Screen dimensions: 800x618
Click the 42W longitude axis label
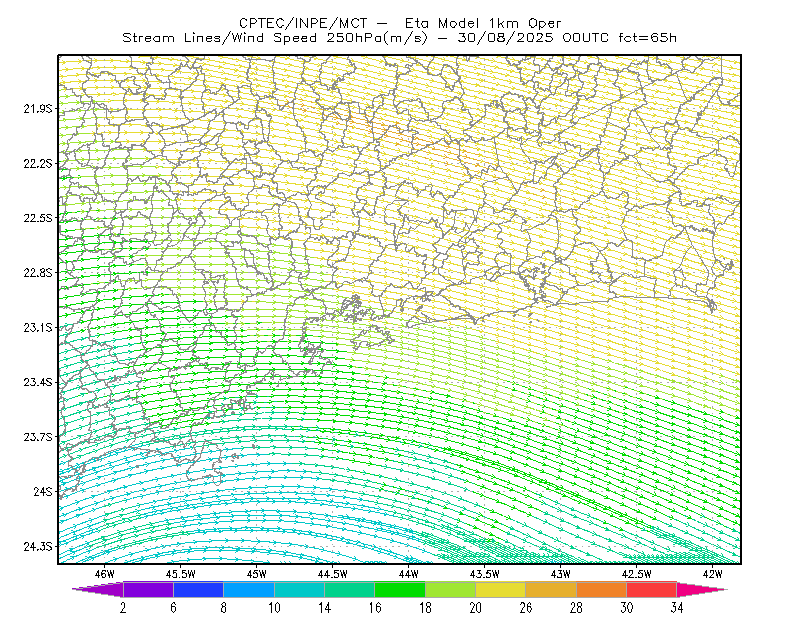tap(712, 574)
